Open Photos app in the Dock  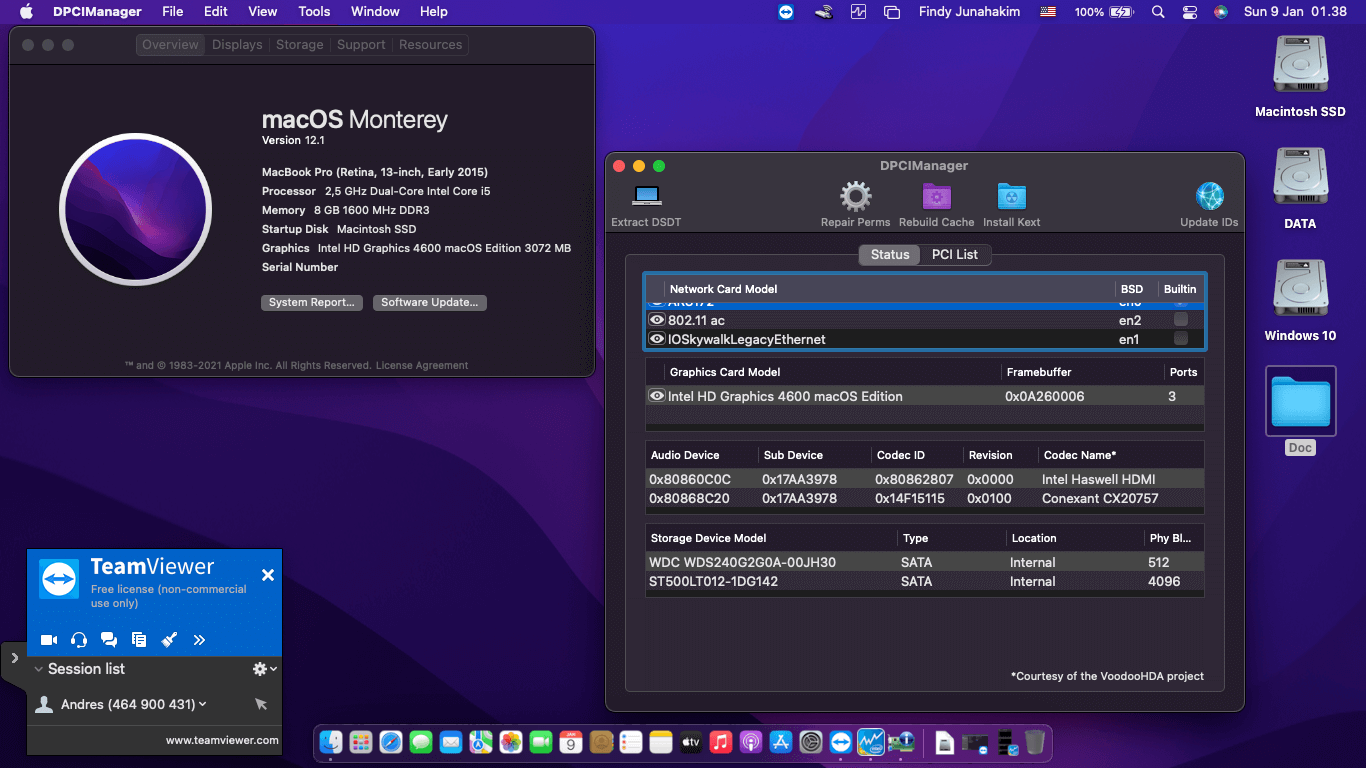[511, 742]
